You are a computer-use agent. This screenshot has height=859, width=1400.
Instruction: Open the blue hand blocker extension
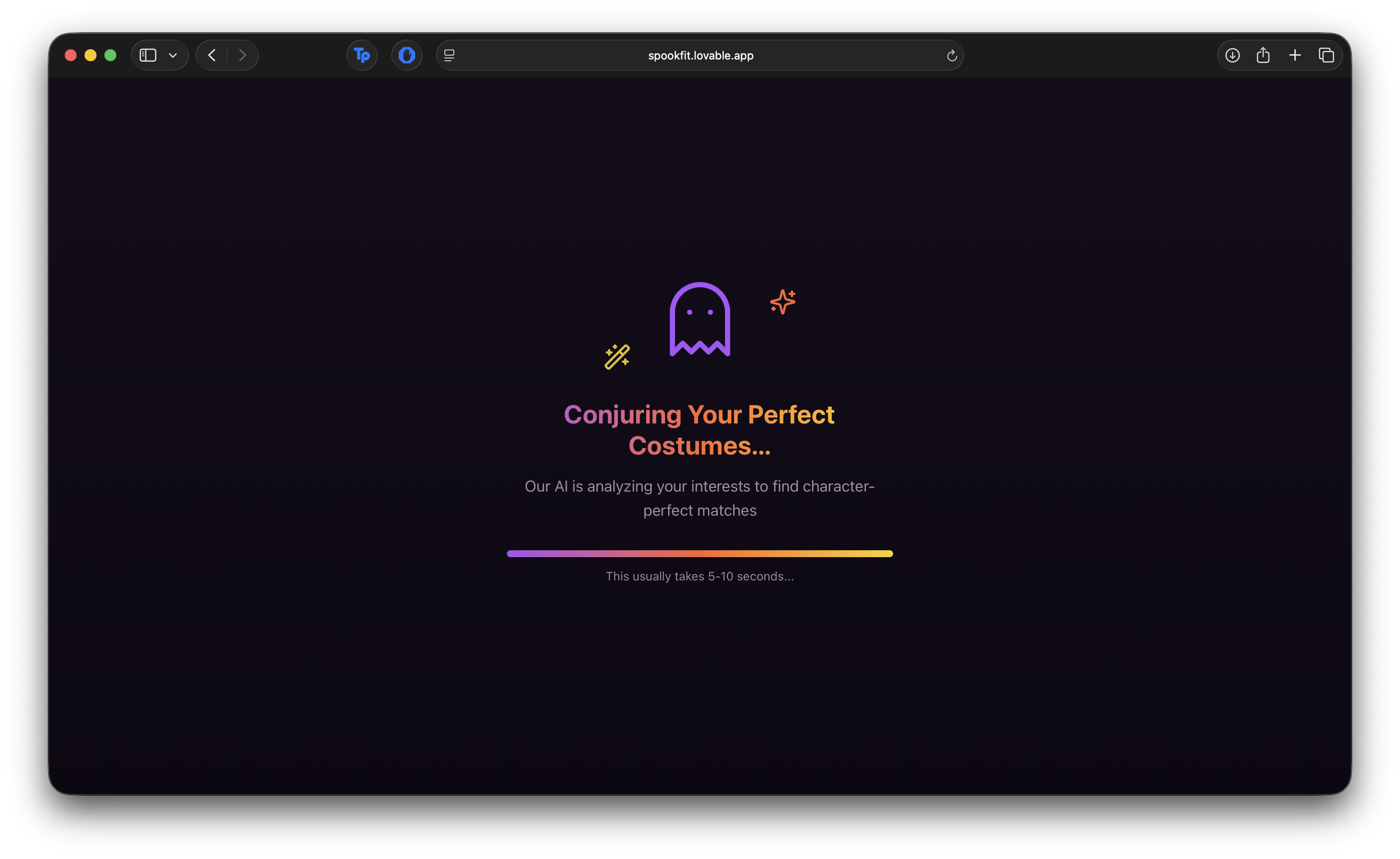407,55
